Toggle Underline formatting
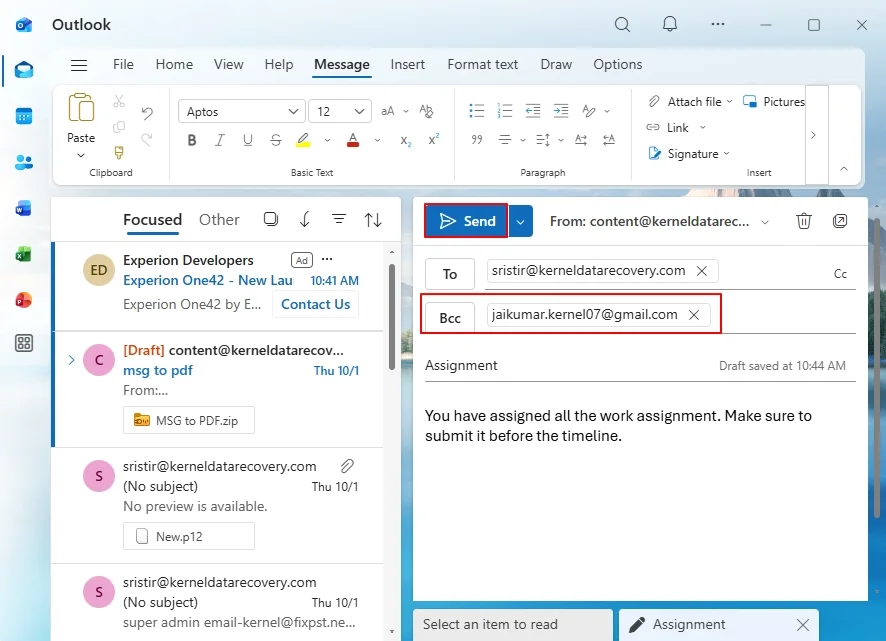The height and width of the screenshot is (641, 886). click(x=247, y=140)
